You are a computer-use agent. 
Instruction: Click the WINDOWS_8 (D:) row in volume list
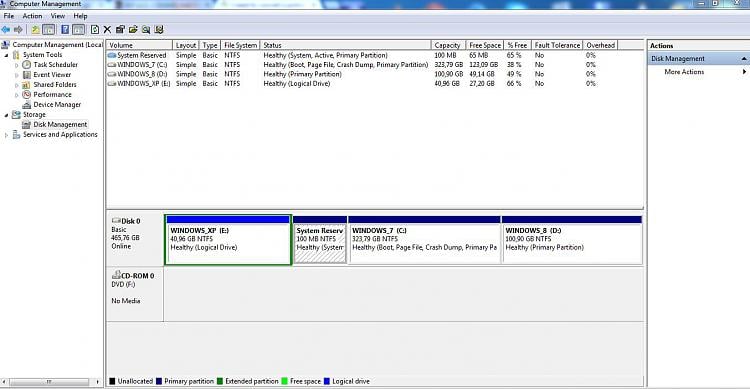tap(353, 74)
